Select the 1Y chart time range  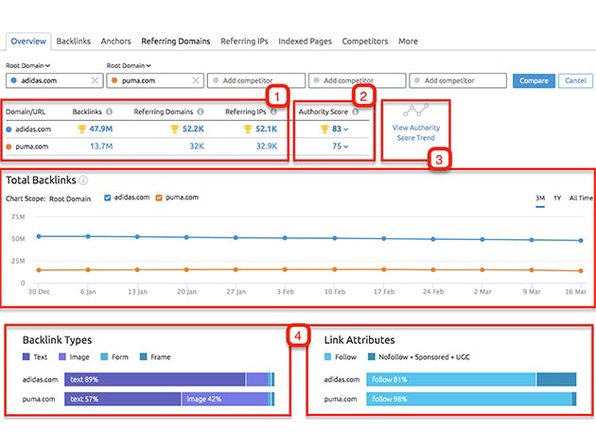coord(557,198)
